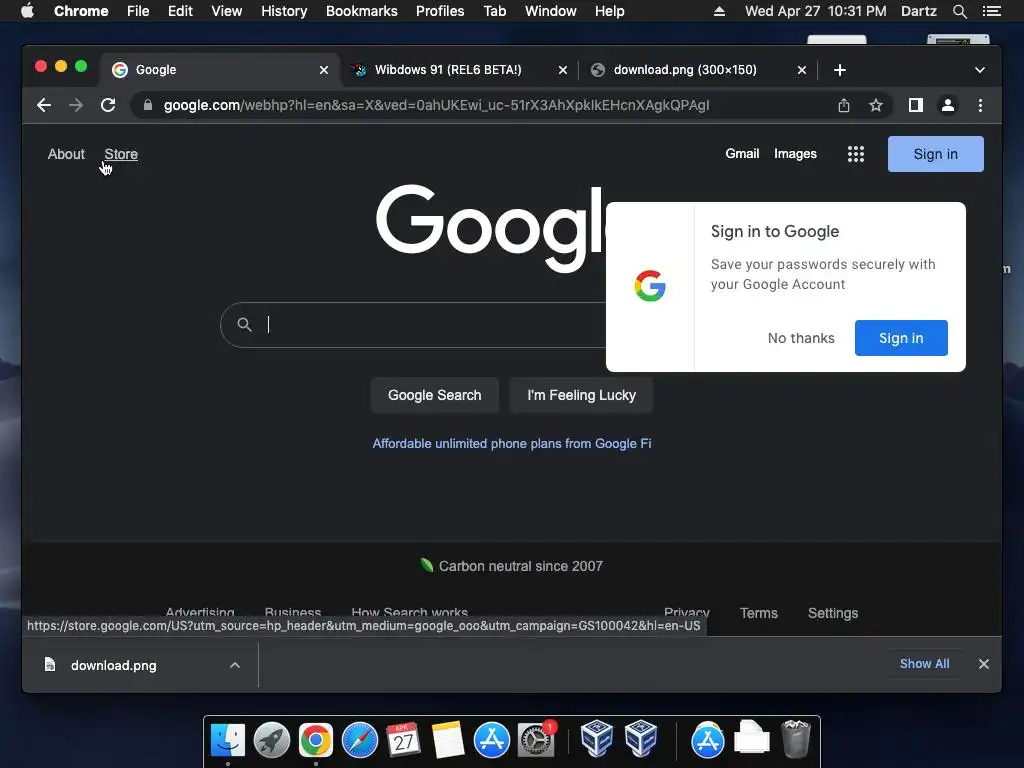The image size is (1024, 768).
Task: Go back to the previous page
Action: pos(44,105)
